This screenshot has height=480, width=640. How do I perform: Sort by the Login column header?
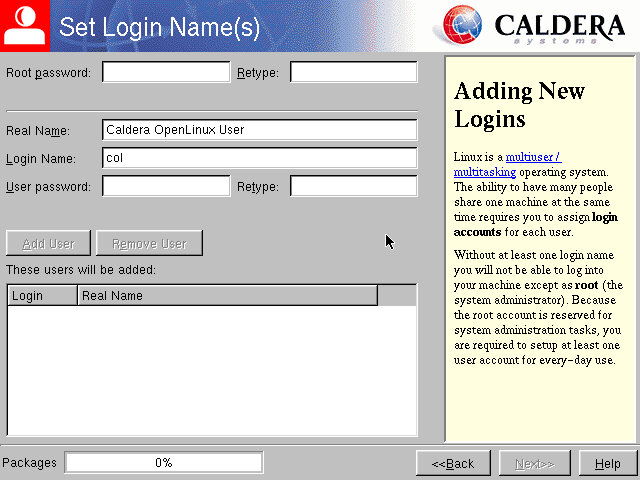[42, 296]
